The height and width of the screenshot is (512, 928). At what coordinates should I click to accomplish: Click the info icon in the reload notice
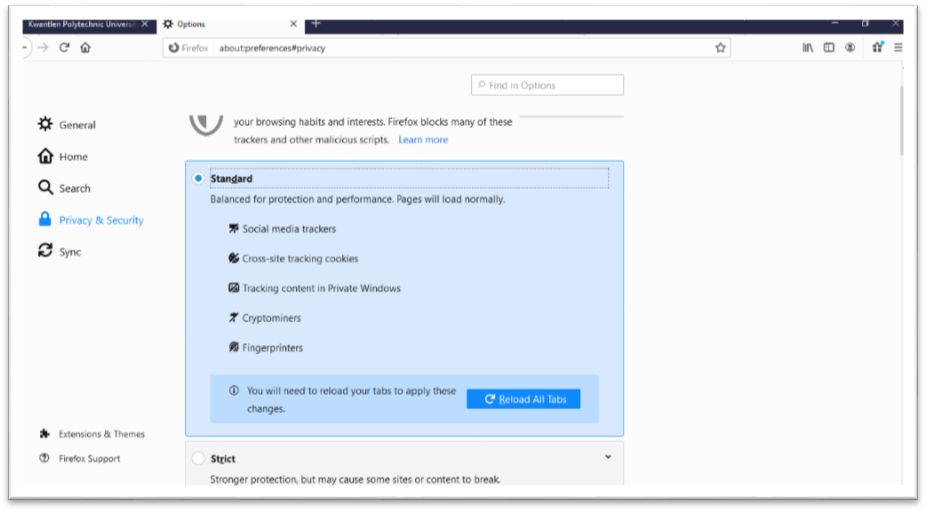234,391
